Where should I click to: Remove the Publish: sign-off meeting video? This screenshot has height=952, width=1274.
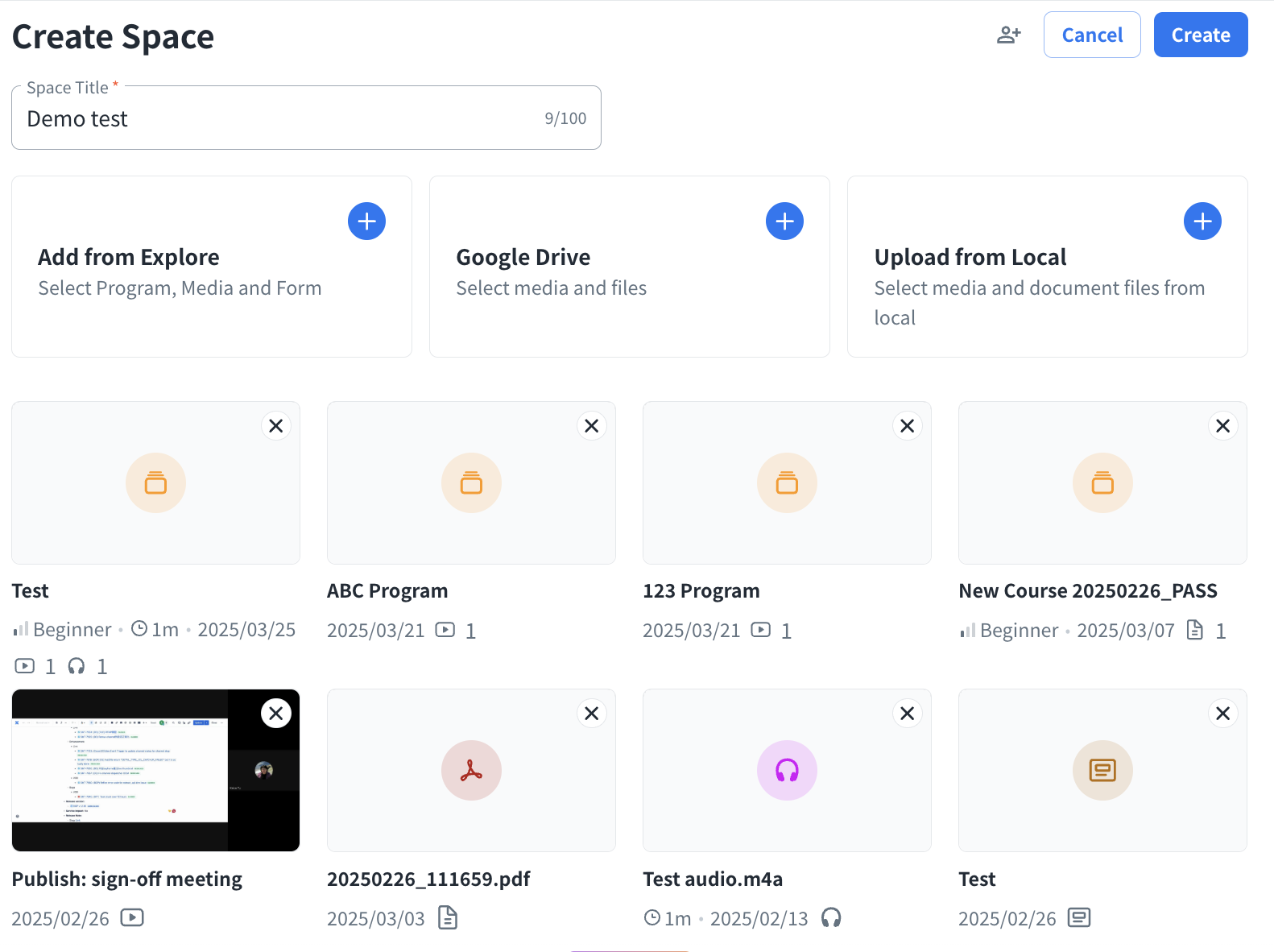(x=275, y=714)
